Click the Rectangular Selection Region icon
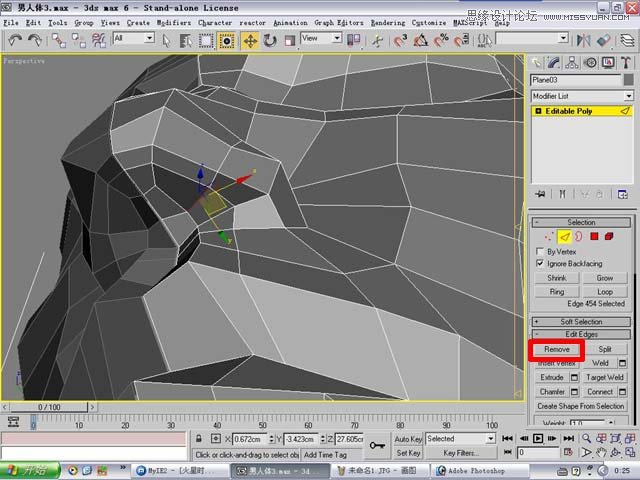 pos(206,40)
